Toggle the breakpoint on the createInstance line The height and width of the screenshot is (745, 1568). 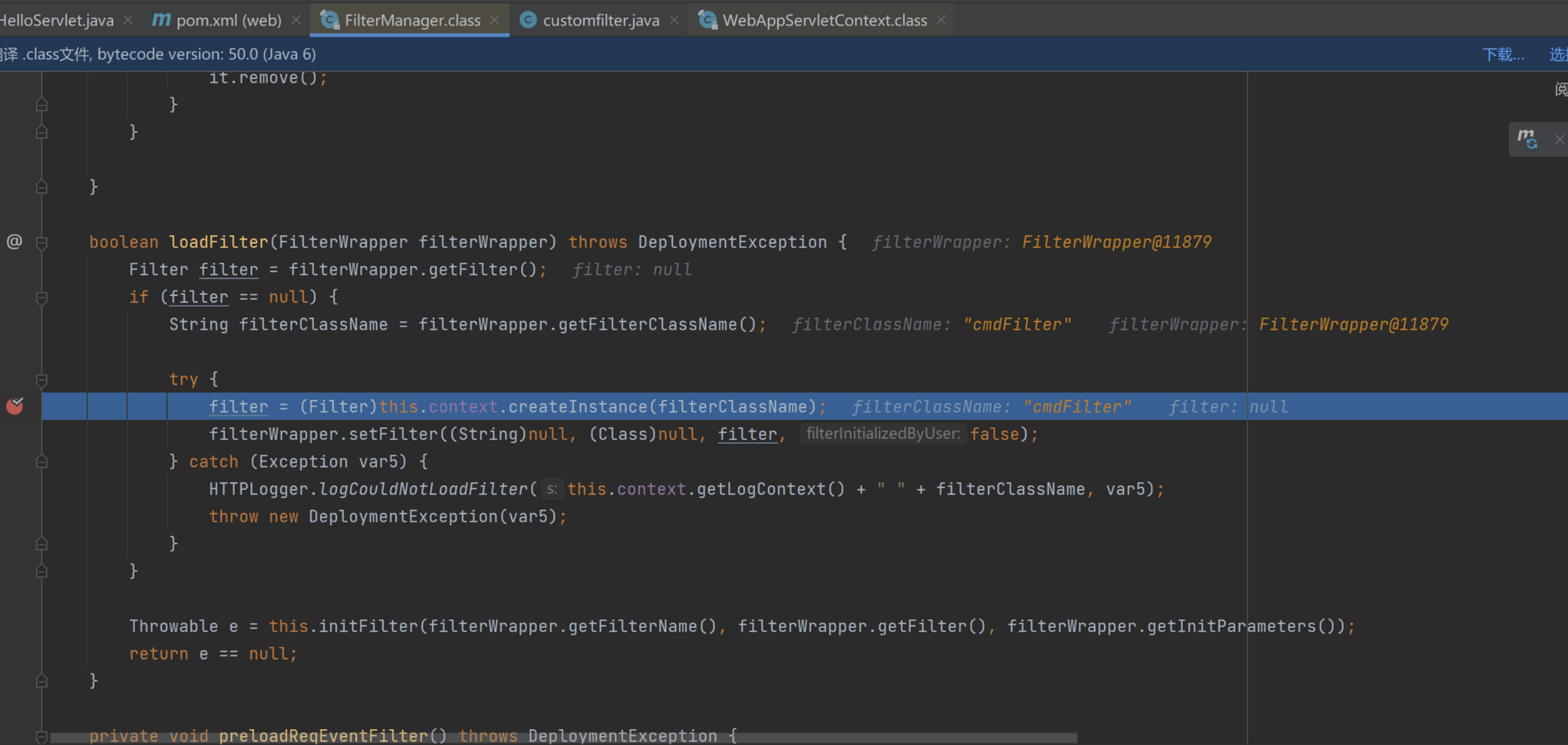coord(15,406)
